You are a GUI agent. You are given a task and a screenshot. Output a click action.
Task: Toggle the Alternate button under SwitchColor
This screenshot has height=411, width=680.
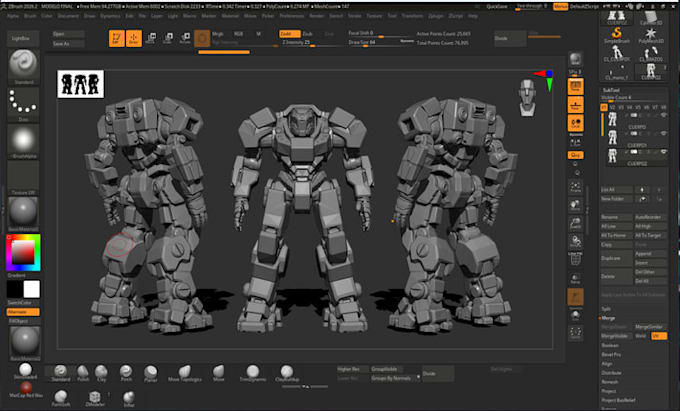[23, 312]
